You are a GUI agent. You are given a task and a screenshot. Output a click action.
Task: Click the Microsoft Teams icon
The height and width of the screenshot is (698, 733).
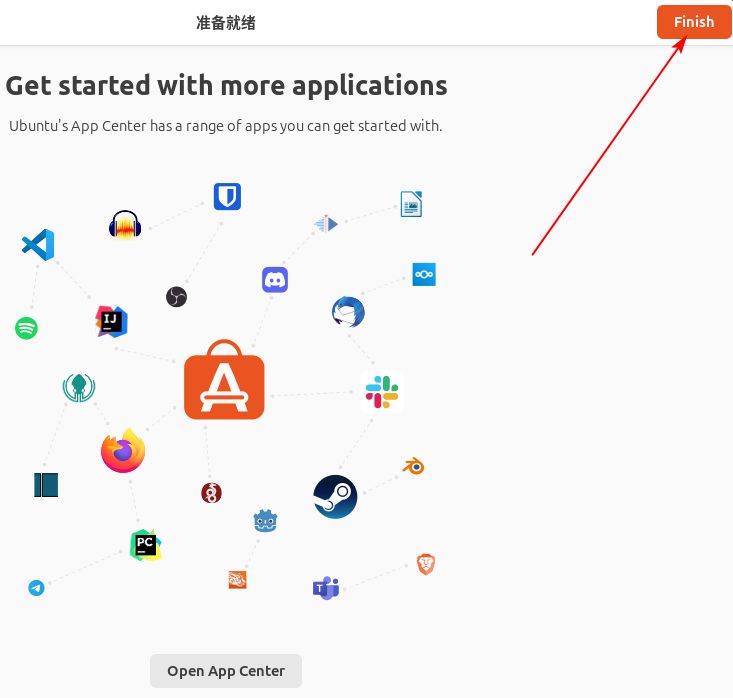pos(326,588)
